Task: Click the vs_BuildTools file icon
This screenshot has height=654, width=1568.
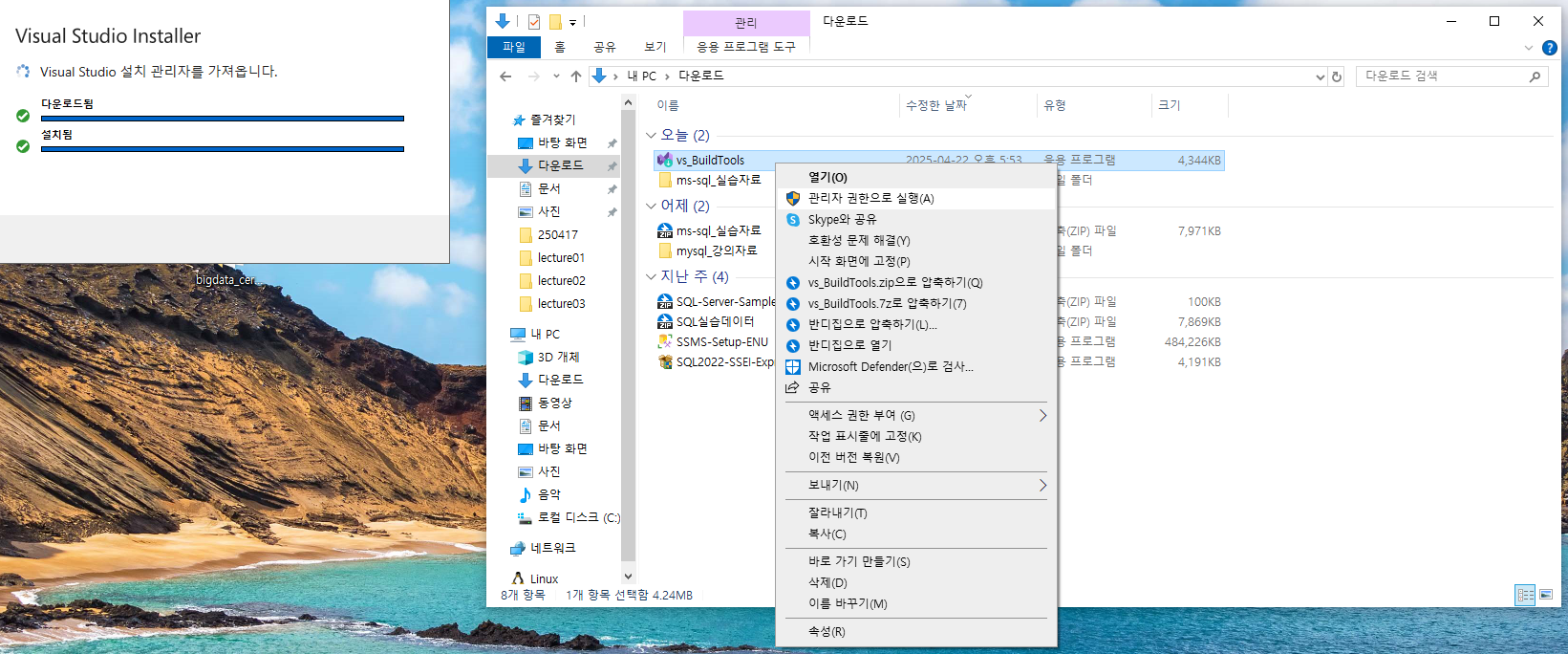Action: [x=665, y=160]
